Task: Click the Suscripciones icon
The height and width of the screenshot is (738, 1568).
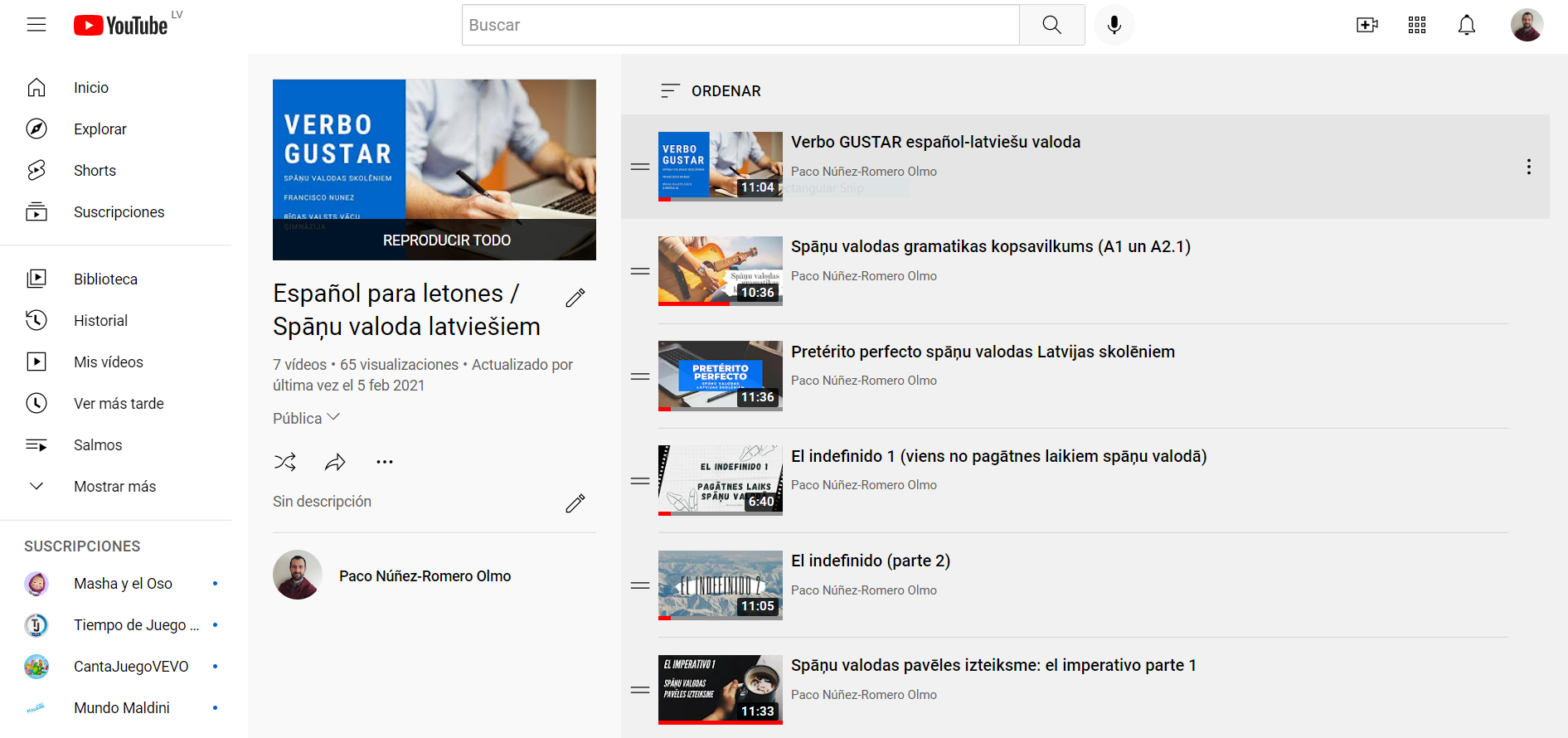Action: [36, 211]
